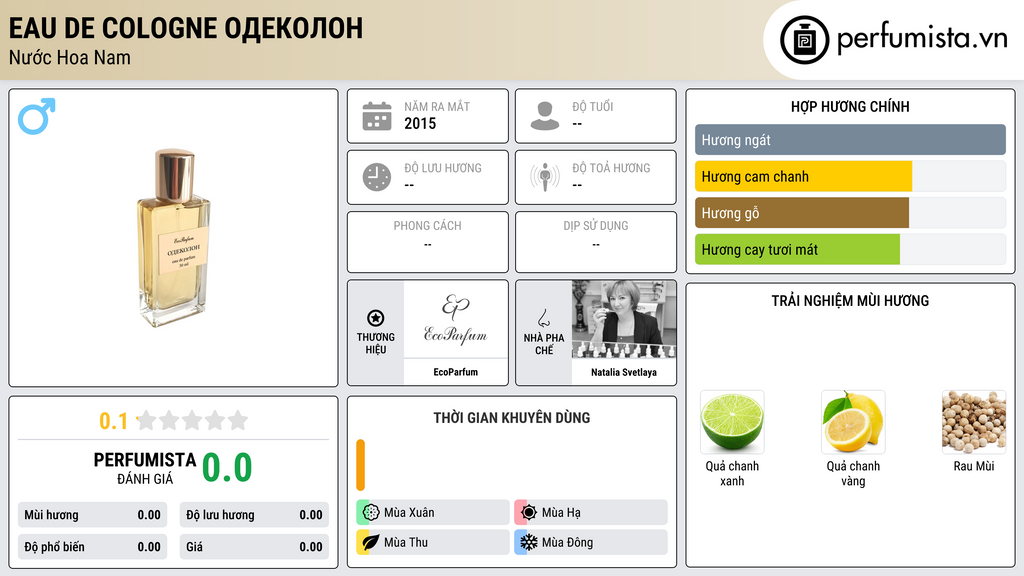Click the Độ phổ biến 0.00 score row
Image resolution: width=1024 pixels, height=576 pixels.
click(x=92, y=547)
